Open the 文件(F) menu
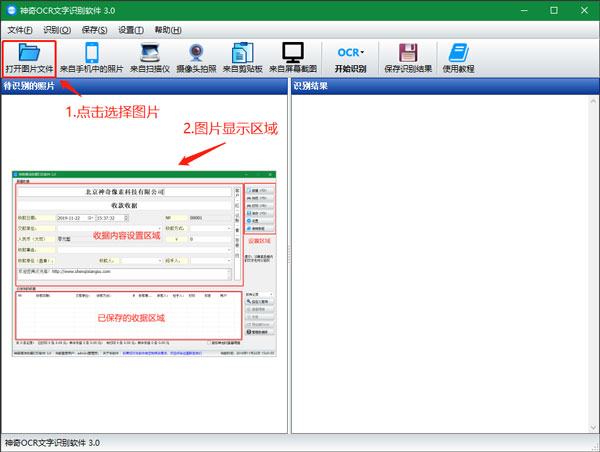The height and width of the screenshot is (452, 600). 20,30
